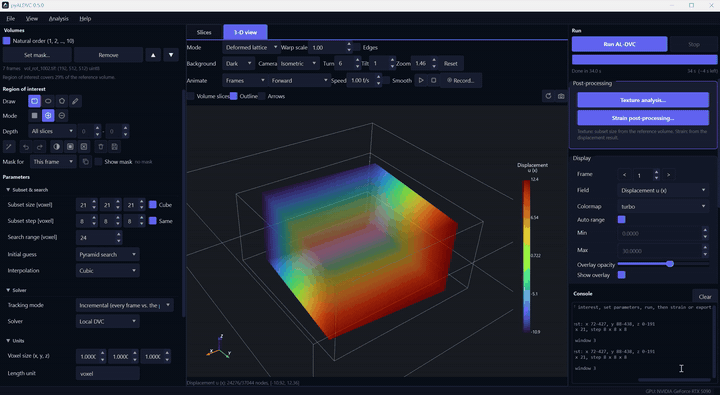The height and width of the screenshot is (395, 720).
Task: Enable the Smooth animation checkbox
Action: pyautogui.click(x=387, y=80)
